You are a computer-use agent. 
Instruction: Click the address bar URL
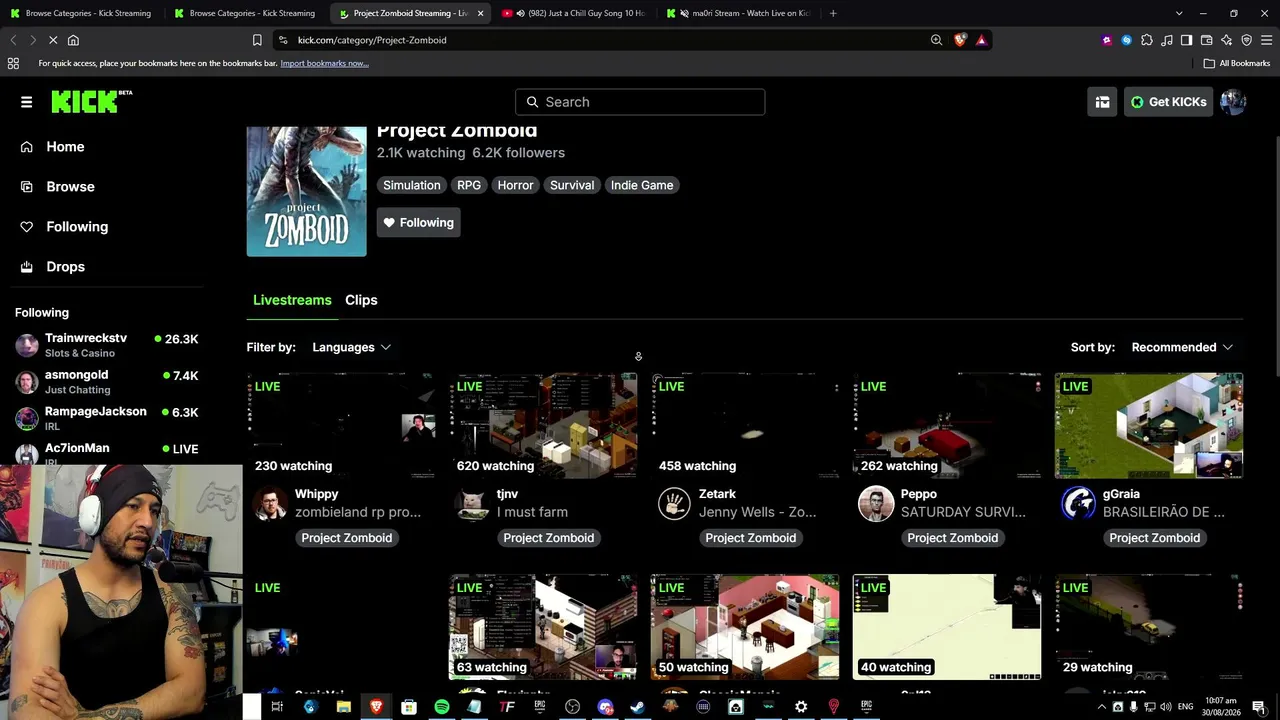[x=372, y=40]
